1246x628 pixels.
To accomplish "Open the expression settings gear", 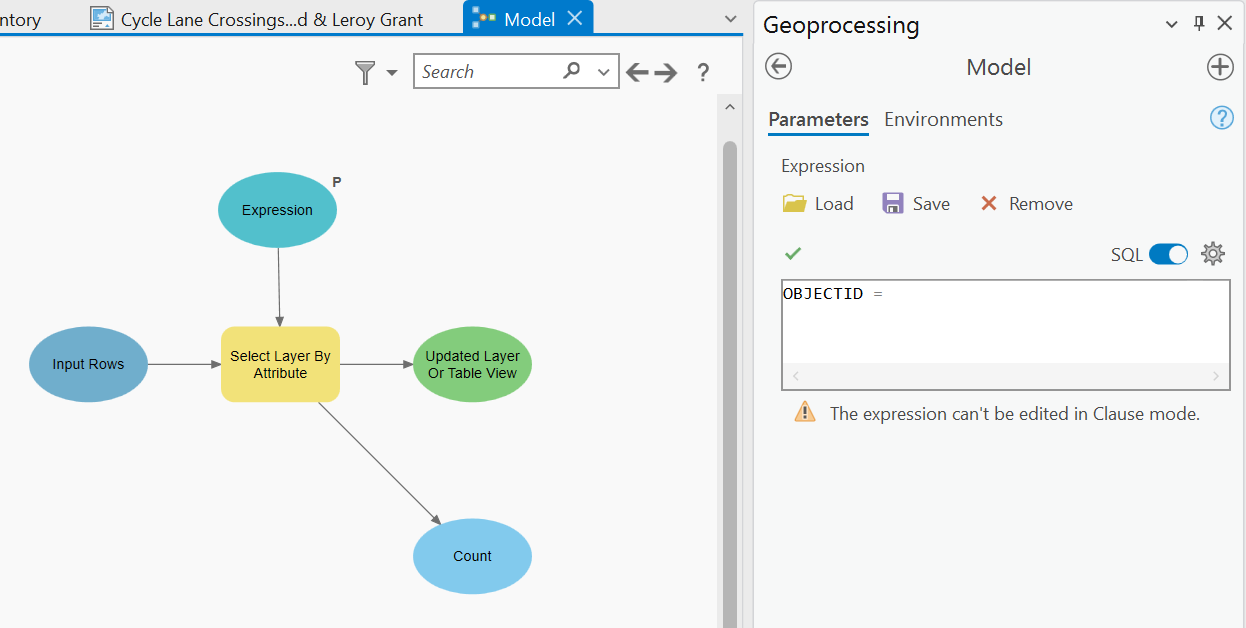I will (1212, 254).
